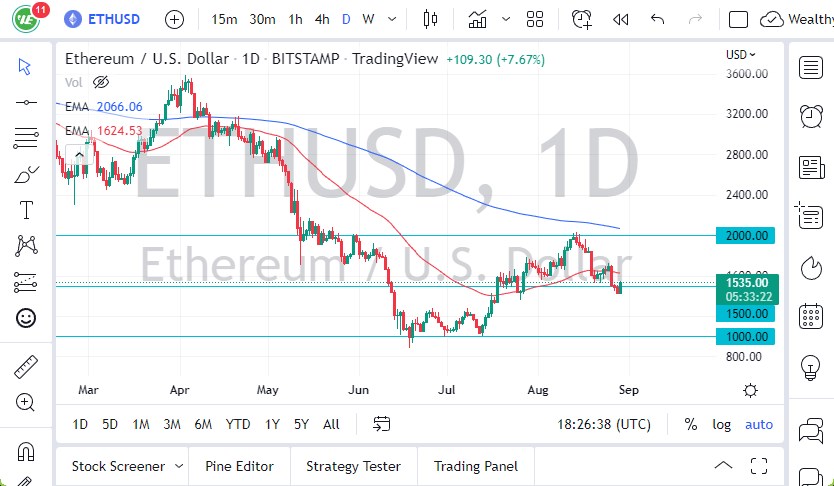834x486 pixels.
Task: Open the Indicators chart icon
Action: [478, 19]
